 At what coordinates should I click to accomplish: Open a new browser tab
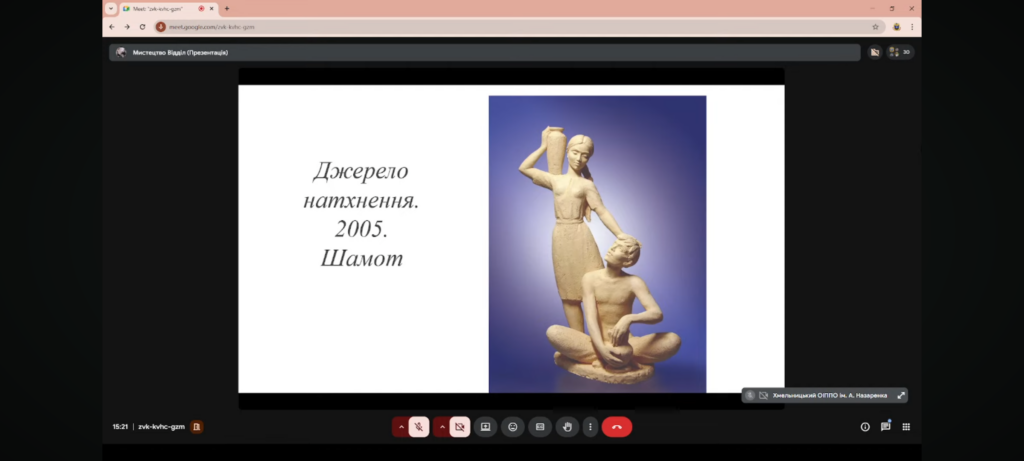tap(227, 8)
